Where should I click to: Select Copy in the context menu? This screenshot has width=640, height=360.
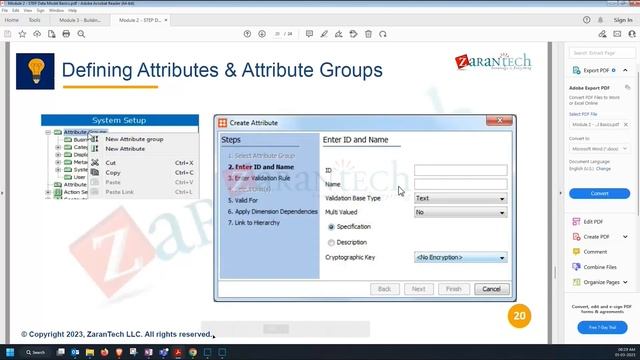click(x=113, y=173)
